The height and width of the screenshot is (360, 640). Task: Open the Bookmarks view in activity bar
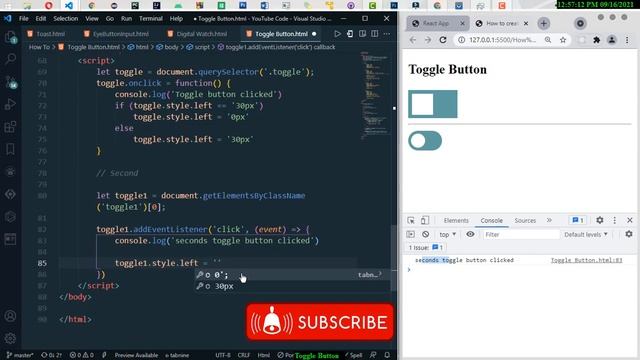[x=10, y=149]
